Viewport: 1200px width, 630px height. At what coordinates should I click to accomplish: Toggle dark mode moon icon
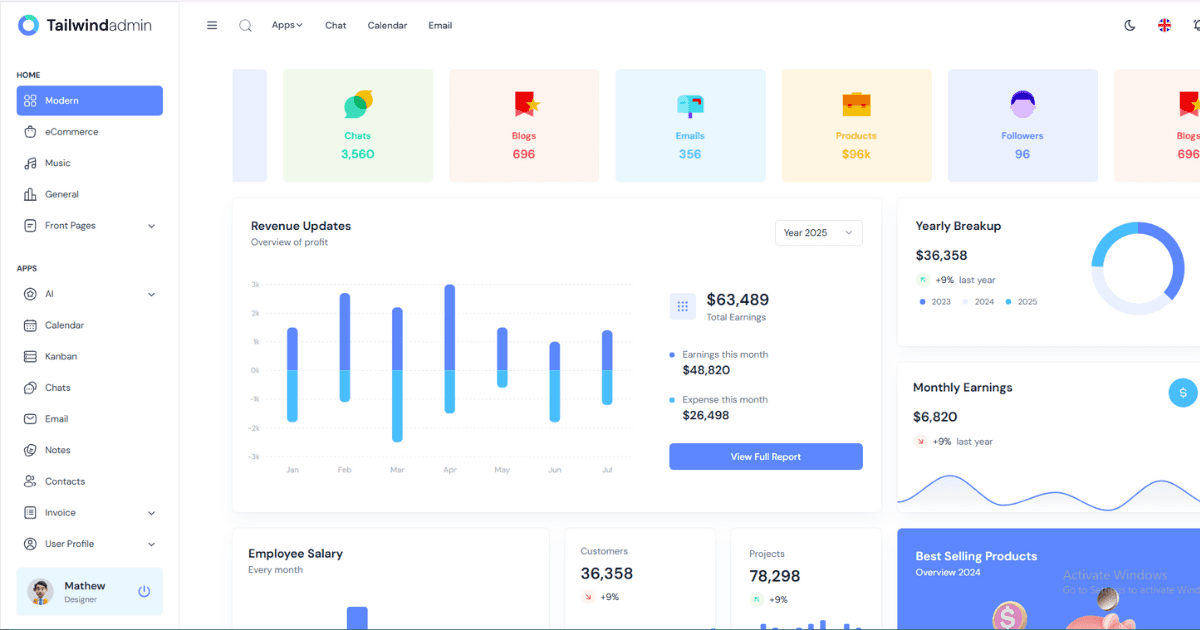[1130, 26]
